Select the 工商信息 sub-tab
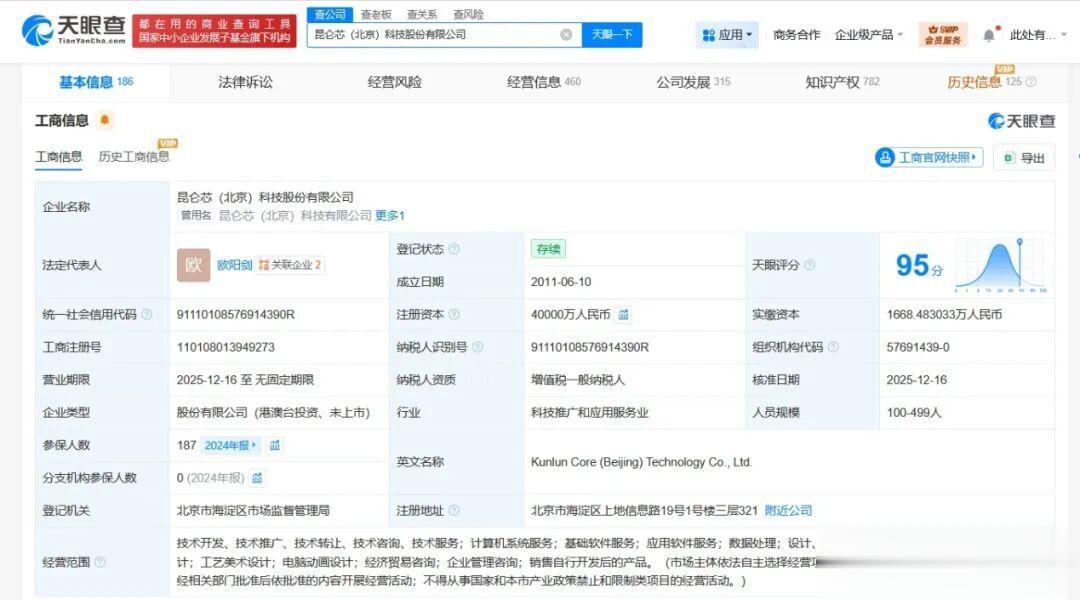Viewport: 1080px width, 600px height. coord(59,157)
